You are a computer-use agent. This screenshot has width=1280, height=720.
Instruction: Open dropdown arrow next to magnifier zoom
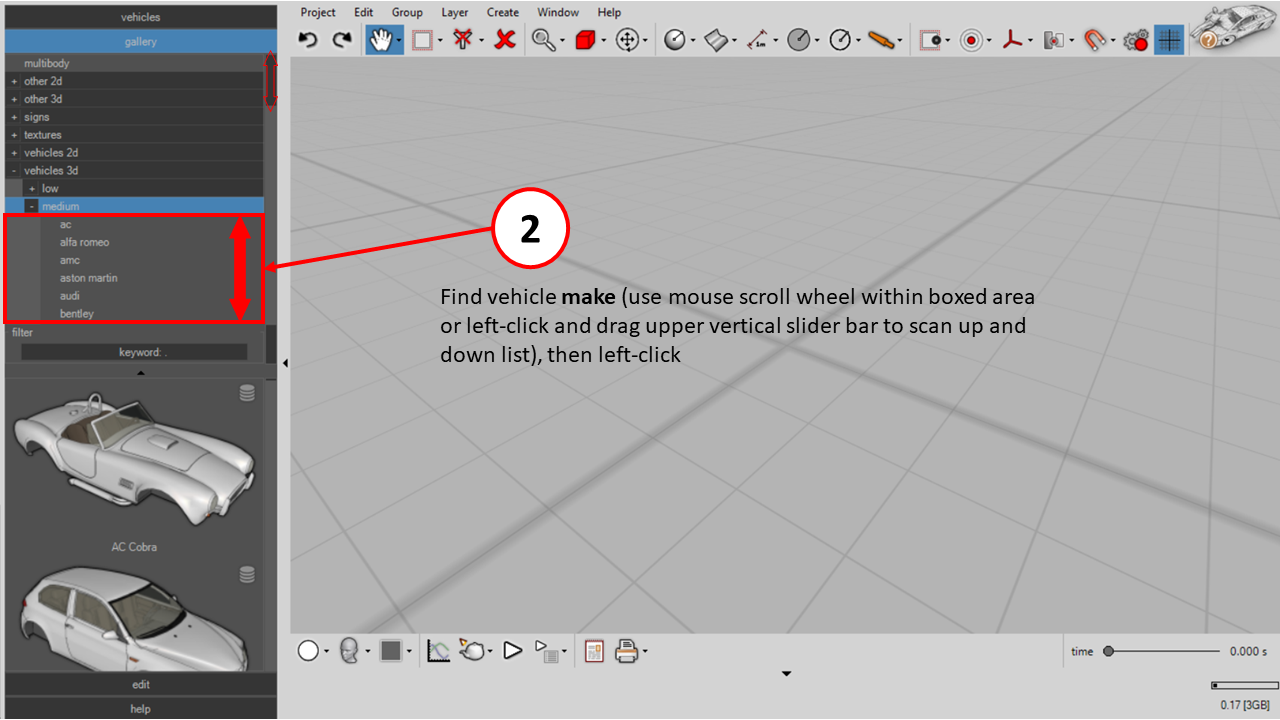point(562,41)
